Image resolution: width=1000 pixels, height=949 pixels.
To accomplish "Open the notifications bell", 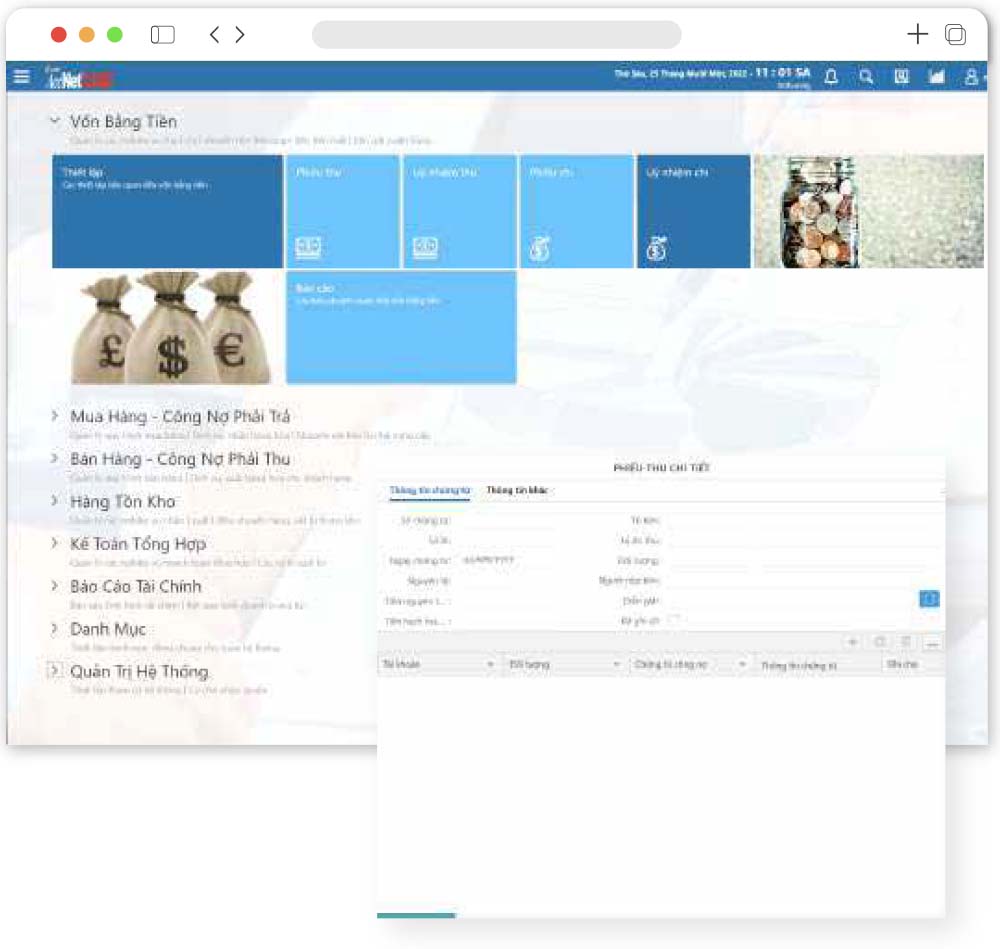I will pyautogui.click(x=831, y=77).
